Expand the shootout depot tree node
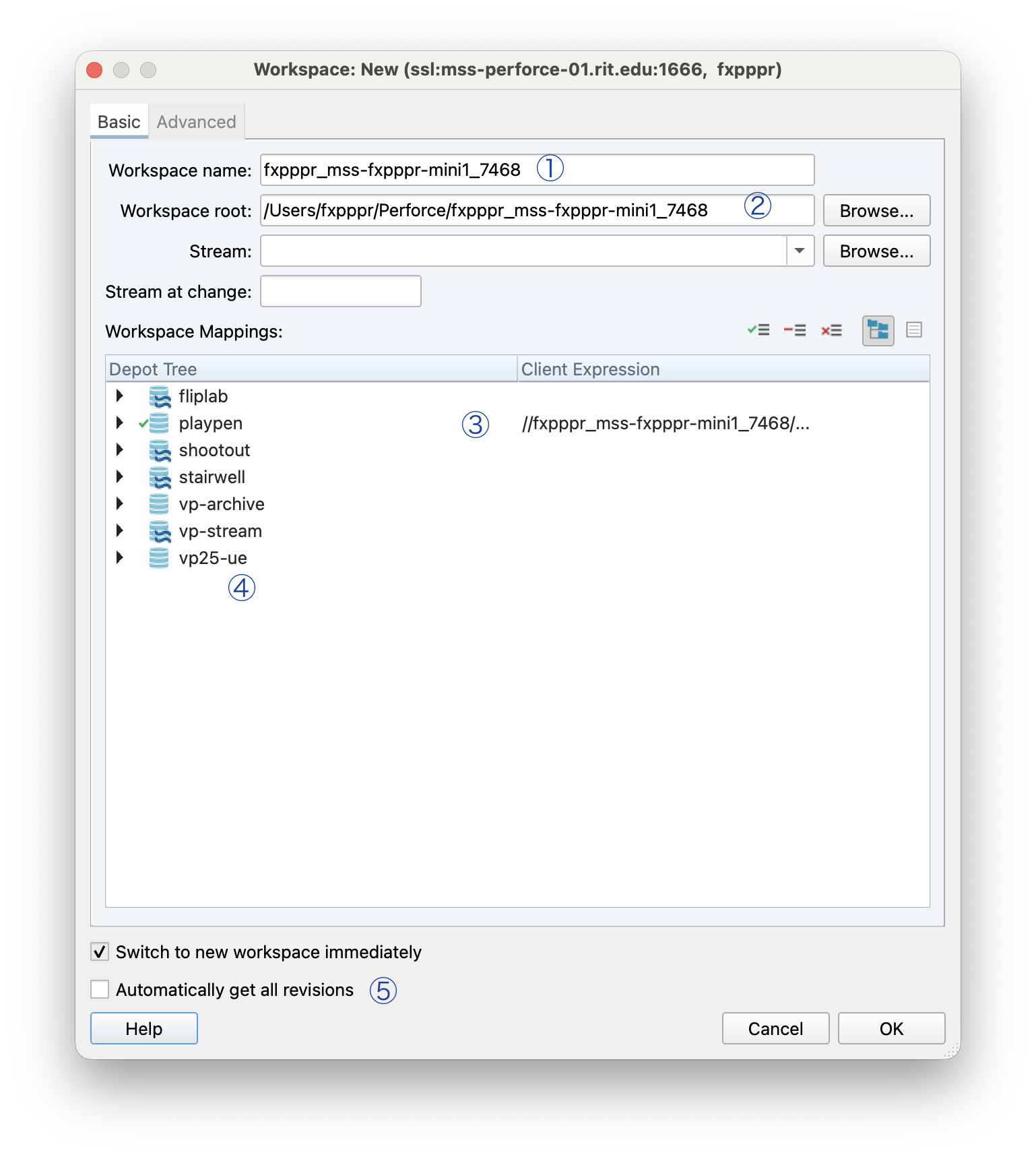Viewport: 1036px width, 1159px height. click(x=120, y=449)
